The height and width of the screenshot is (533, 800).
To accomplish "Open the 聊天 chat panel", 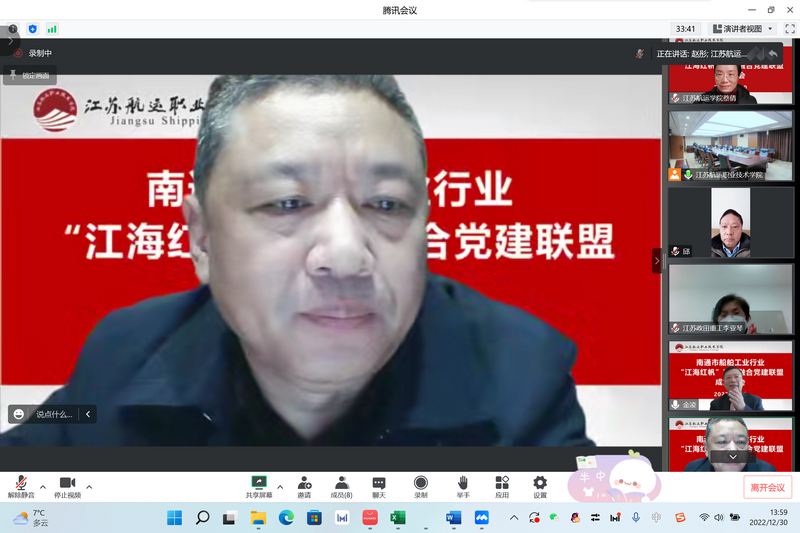I will click(379, 487).
